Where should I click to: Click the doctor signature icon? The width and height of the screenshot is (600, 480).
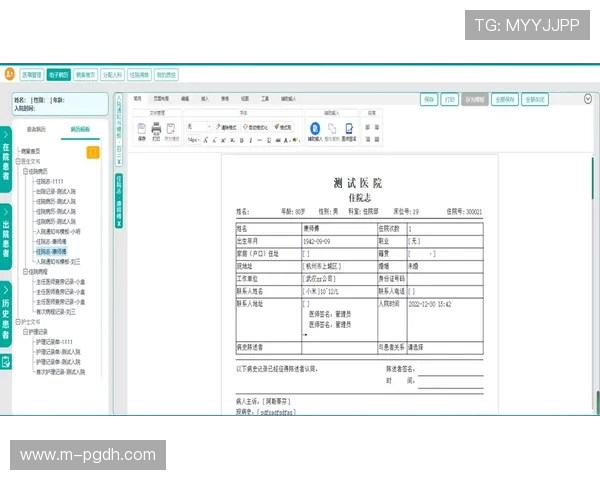click(x=349, y=128)
